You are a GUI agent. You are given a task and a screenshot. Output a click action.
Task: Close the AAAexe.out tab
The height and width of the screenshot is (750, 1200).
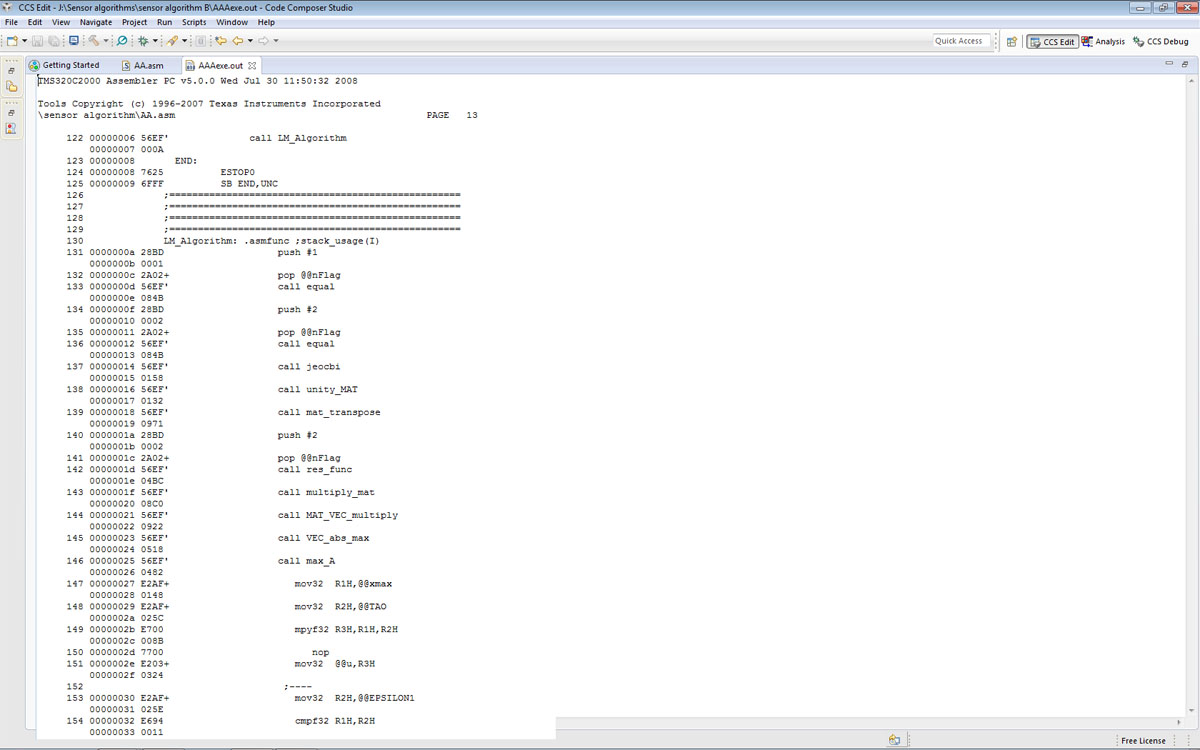coord(252,65)
